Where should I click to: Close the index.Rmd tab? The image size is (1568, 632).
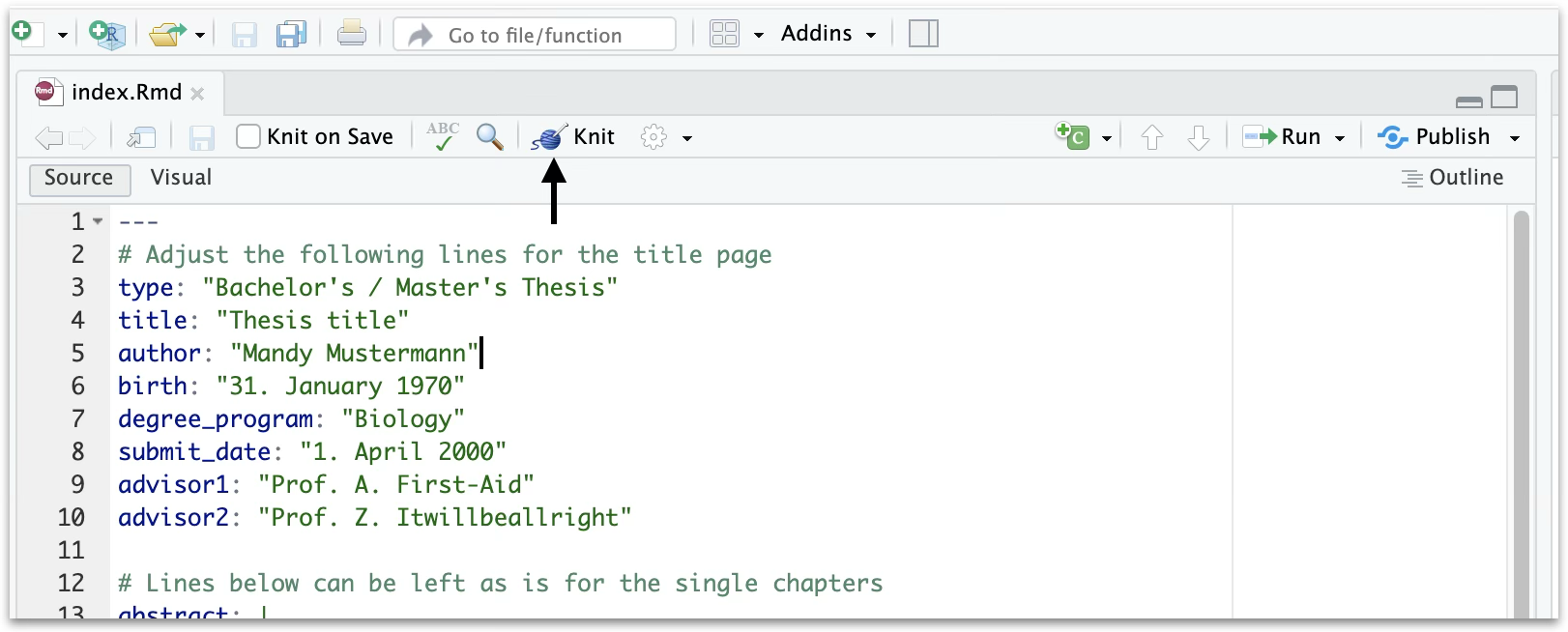pyautogui.click(x=197, y=94)
